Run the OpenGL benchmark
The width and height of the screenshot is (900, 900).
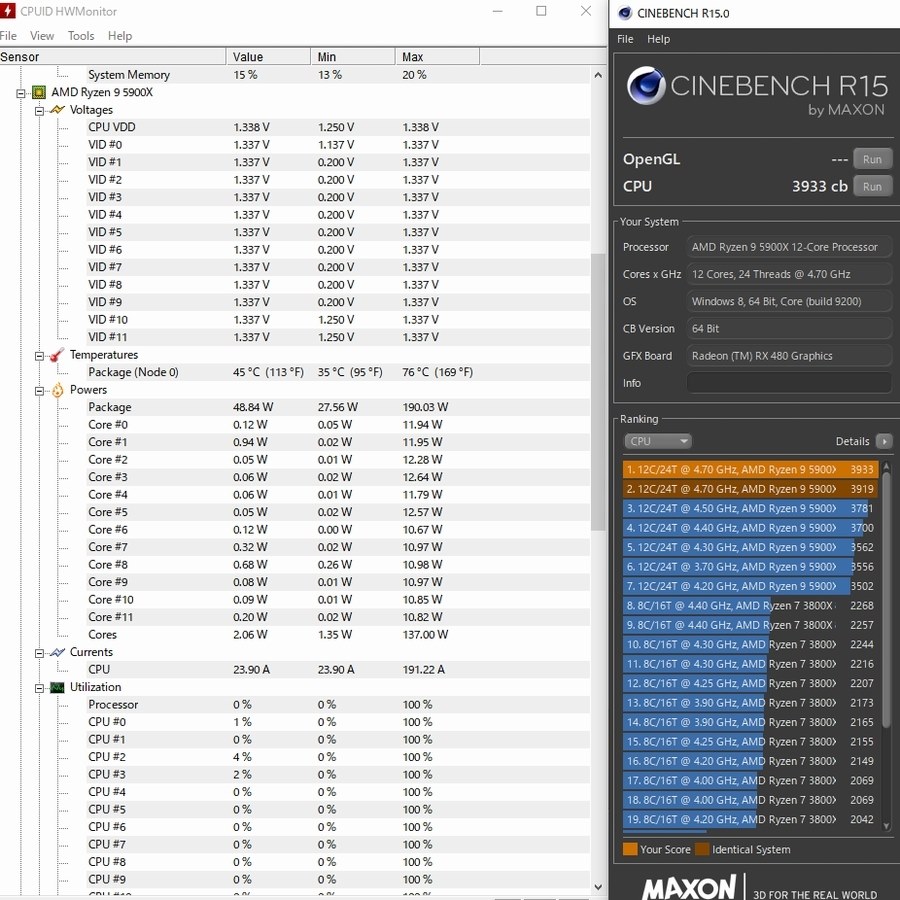click(872, 159)
